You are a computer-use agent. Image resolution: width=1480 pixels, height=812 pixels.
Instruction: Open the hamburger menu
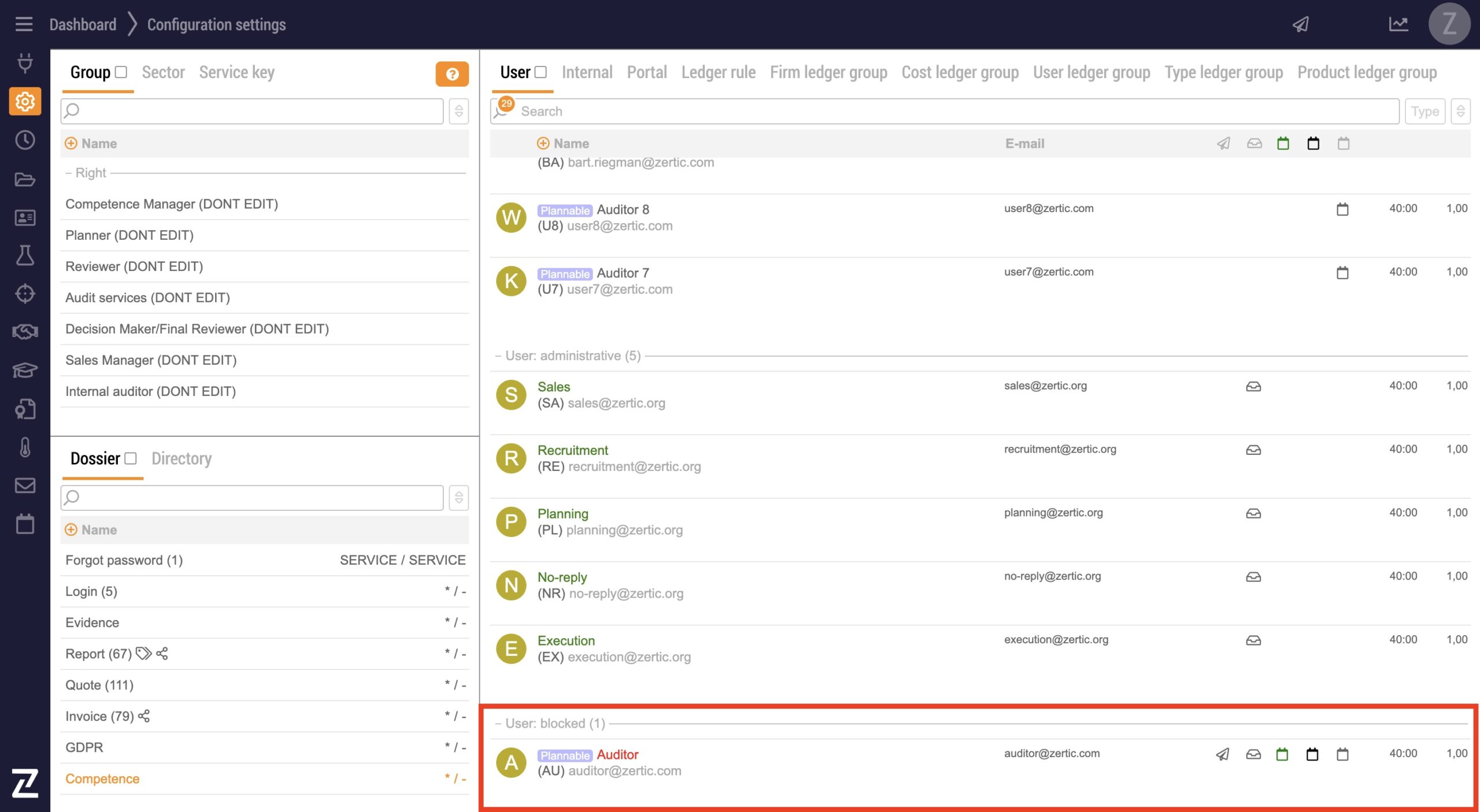[24, 24]
